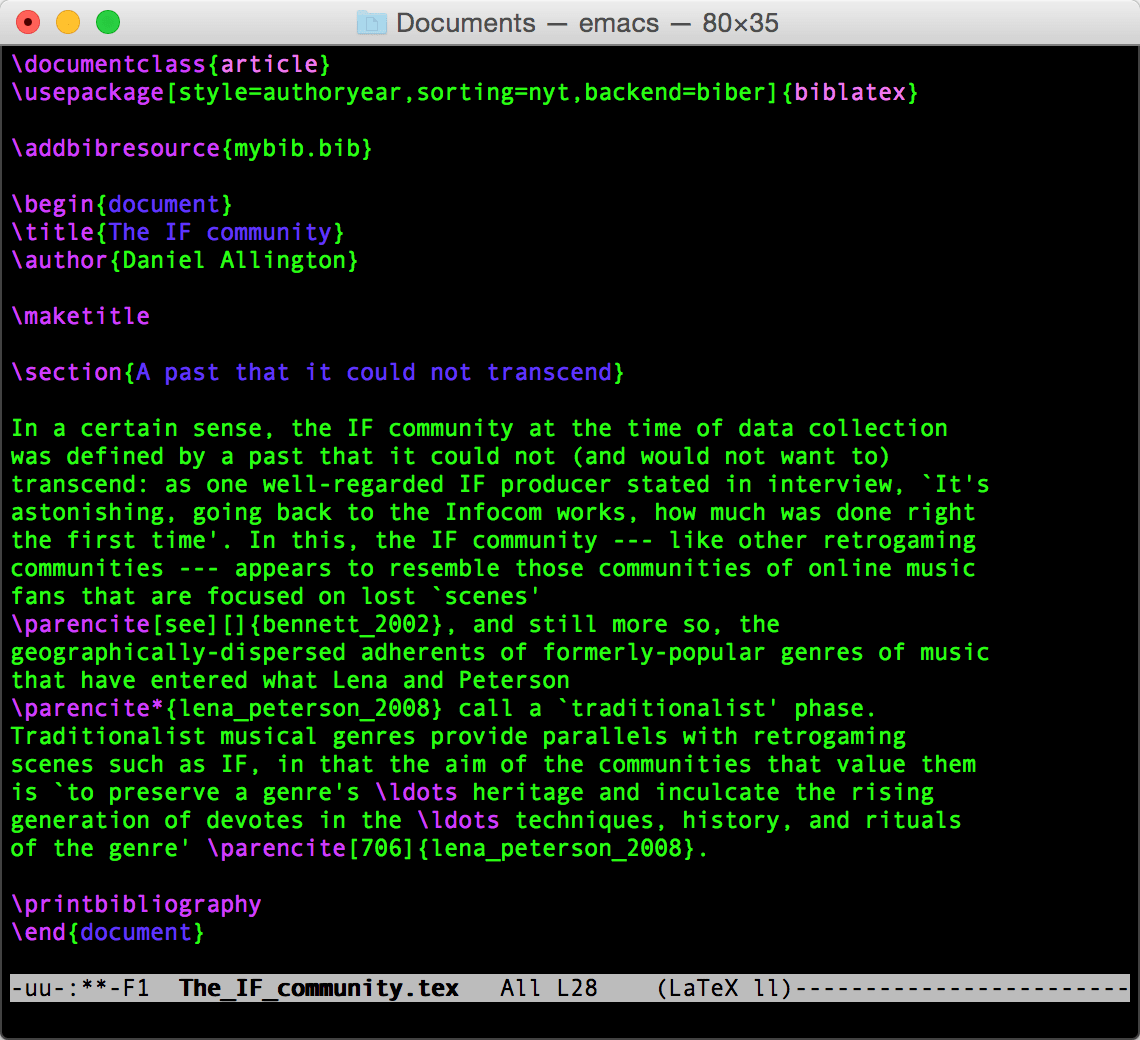The width and height of the screenshot is (1140, 1040).
Task: Click the red close window button
Action: [x=28, y=23]
